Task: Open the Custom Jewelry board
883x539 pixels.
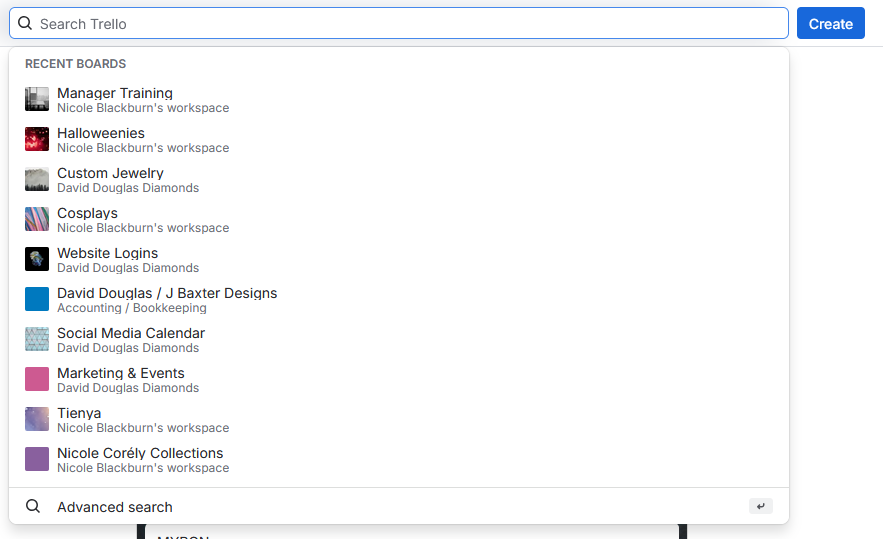Action: 399,180
